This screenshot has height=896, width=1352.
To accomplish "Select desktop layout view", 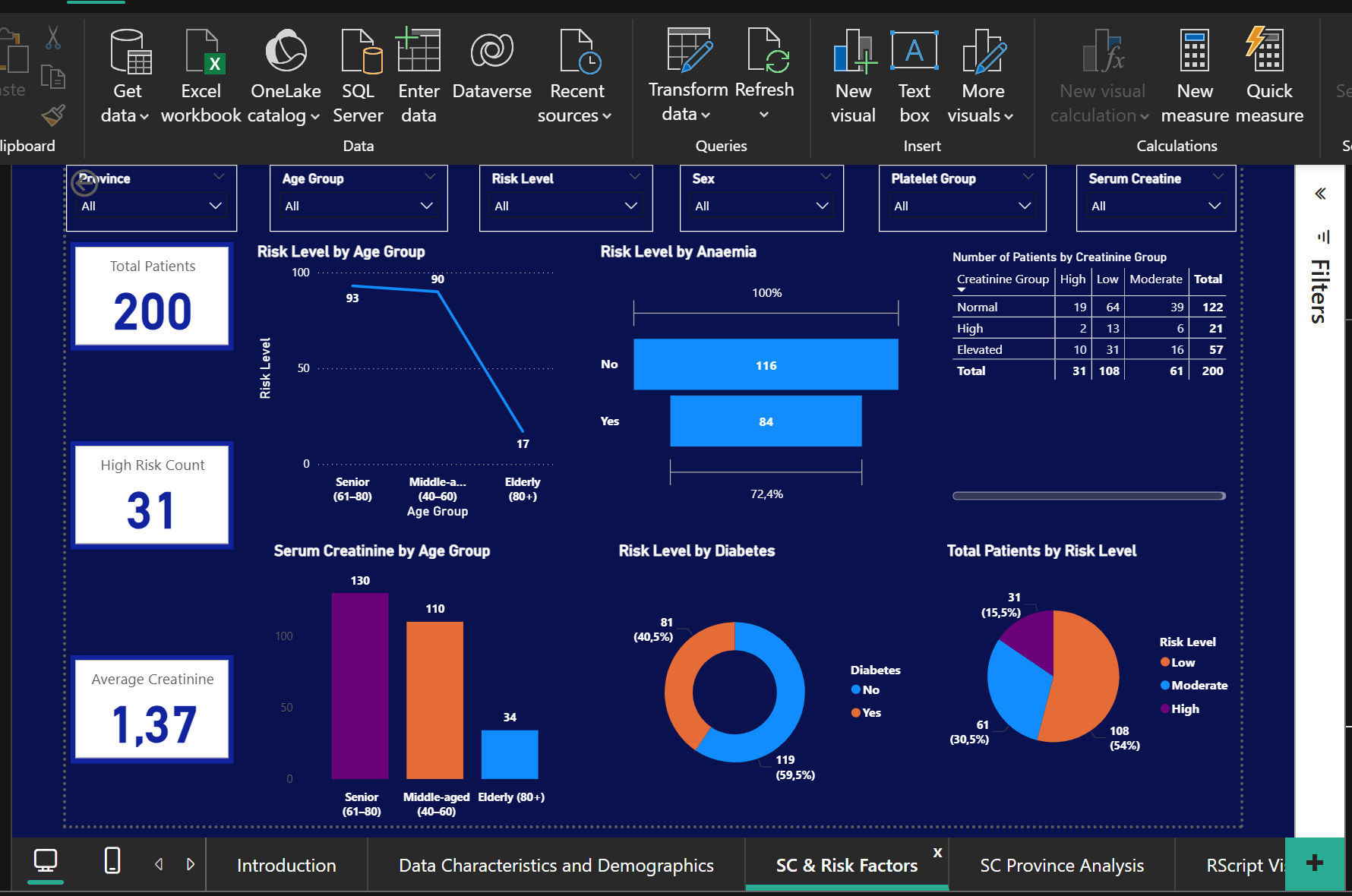I will pyautogui.click(x=44, y=862).
